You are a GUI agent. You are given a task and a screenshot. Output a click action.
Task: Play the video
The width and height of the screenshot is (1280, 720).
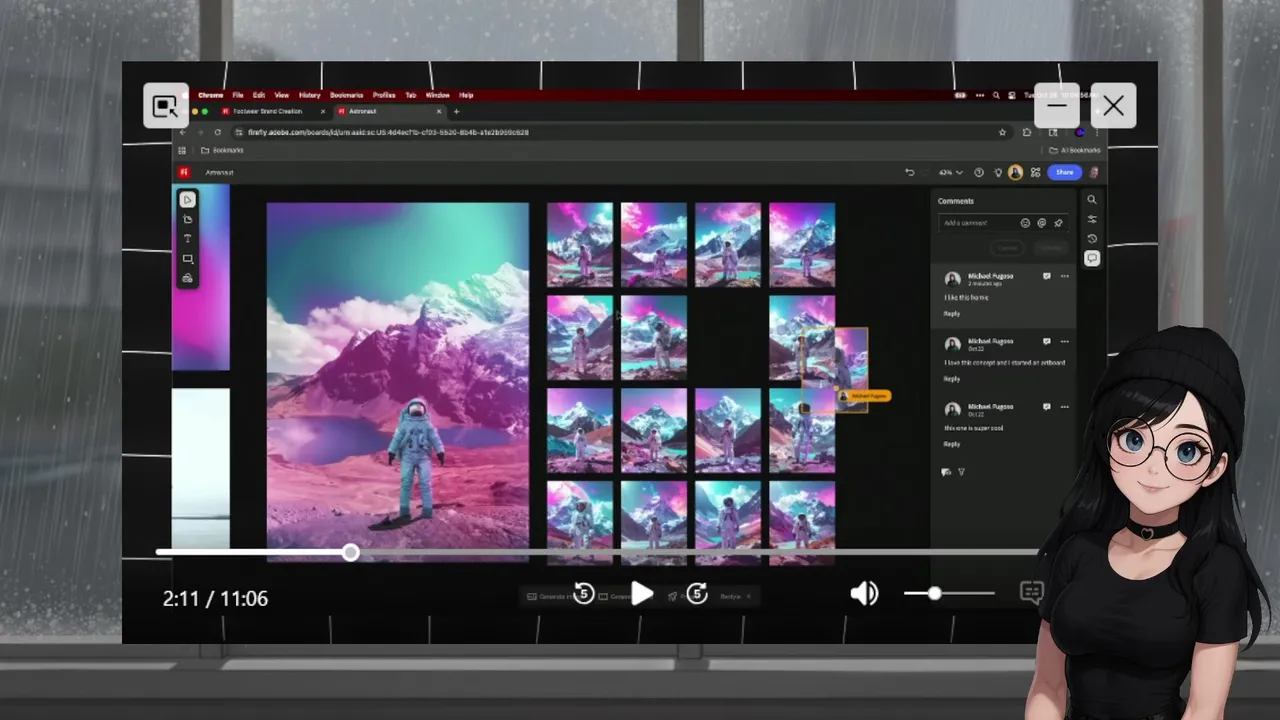click(642, 594)
